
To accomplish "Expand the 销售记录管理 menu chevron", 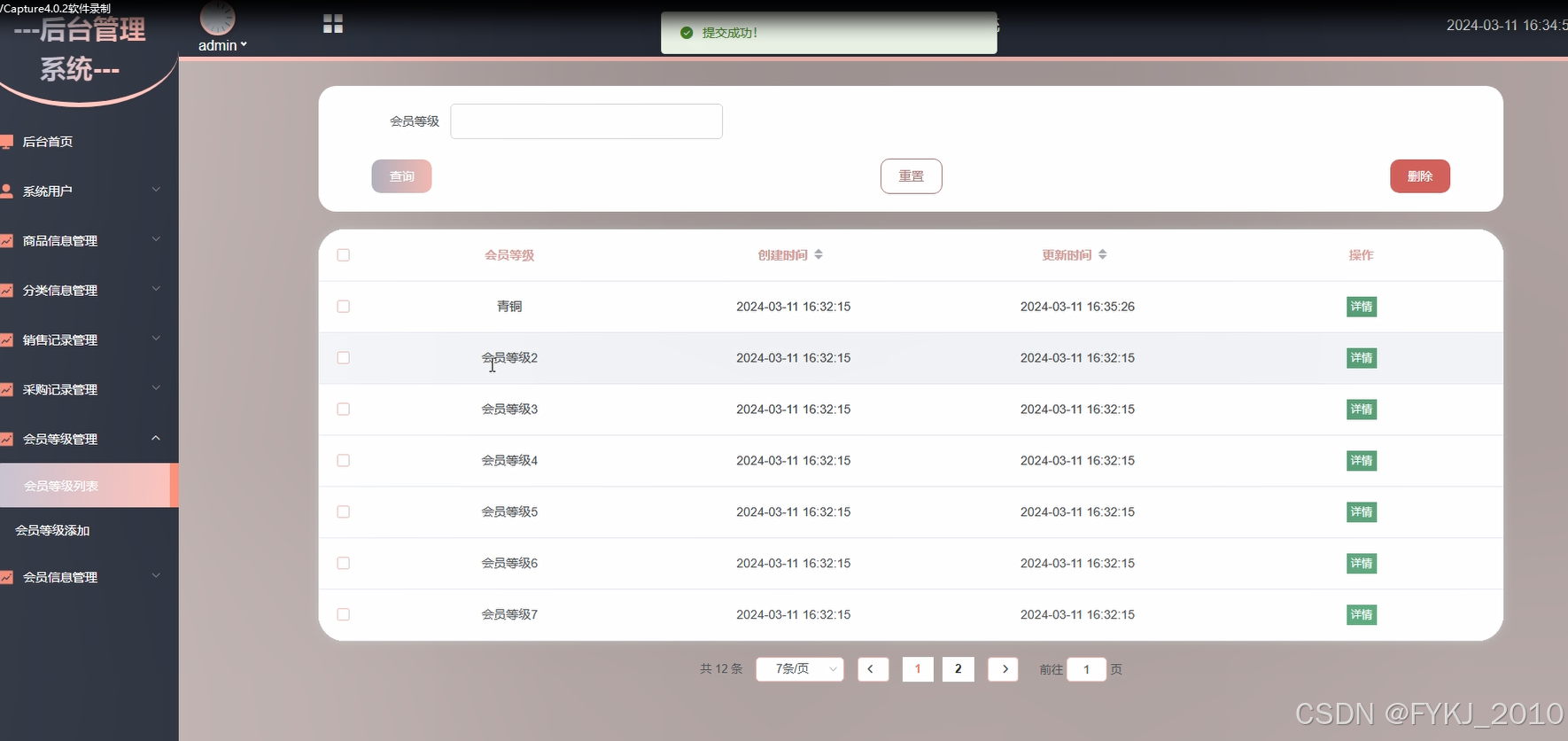I will tap(156, 339).
